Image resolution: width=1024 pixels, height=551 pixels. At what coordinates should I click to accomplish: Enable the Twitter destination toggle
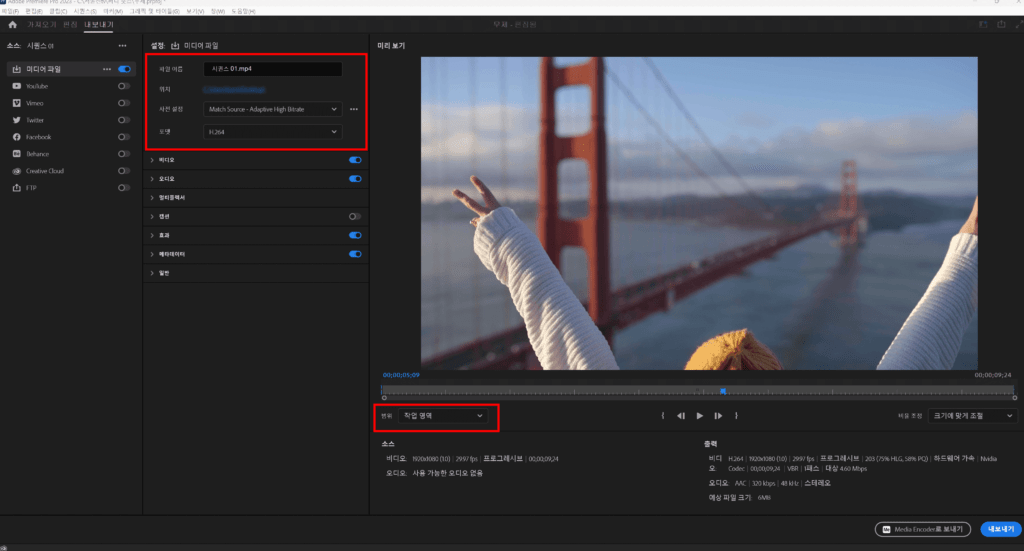tap(123, 120)
